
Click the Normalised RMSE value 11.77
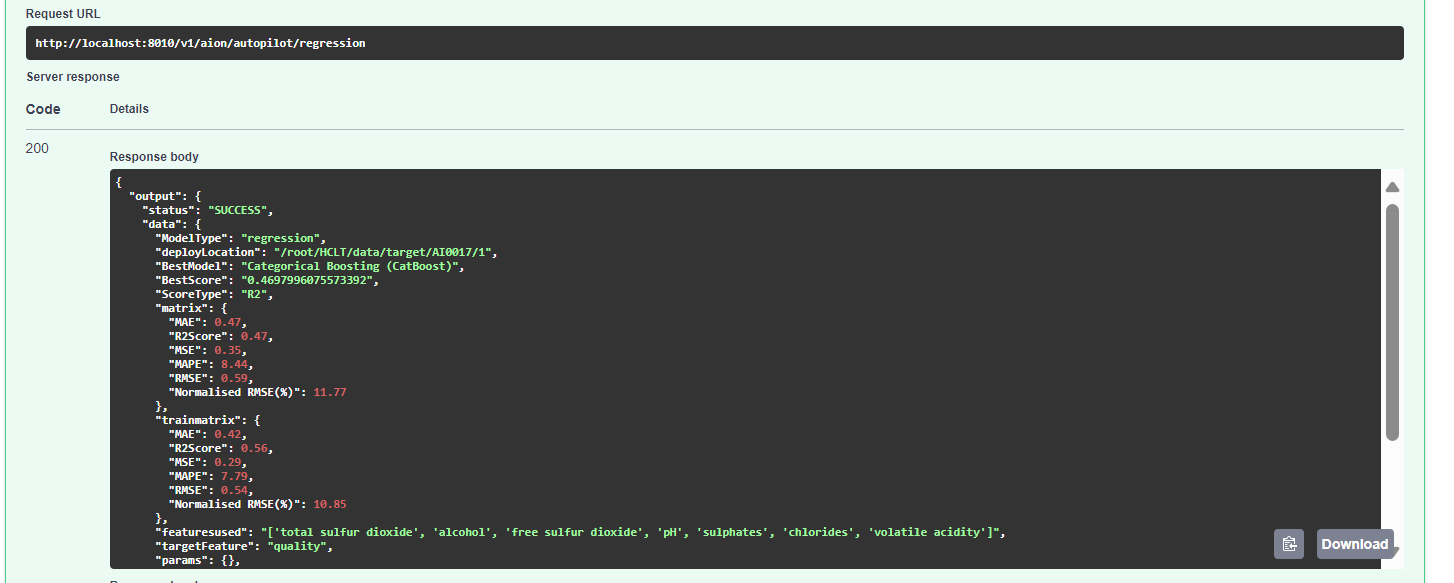pyautogui.click(x=330, y=392)
